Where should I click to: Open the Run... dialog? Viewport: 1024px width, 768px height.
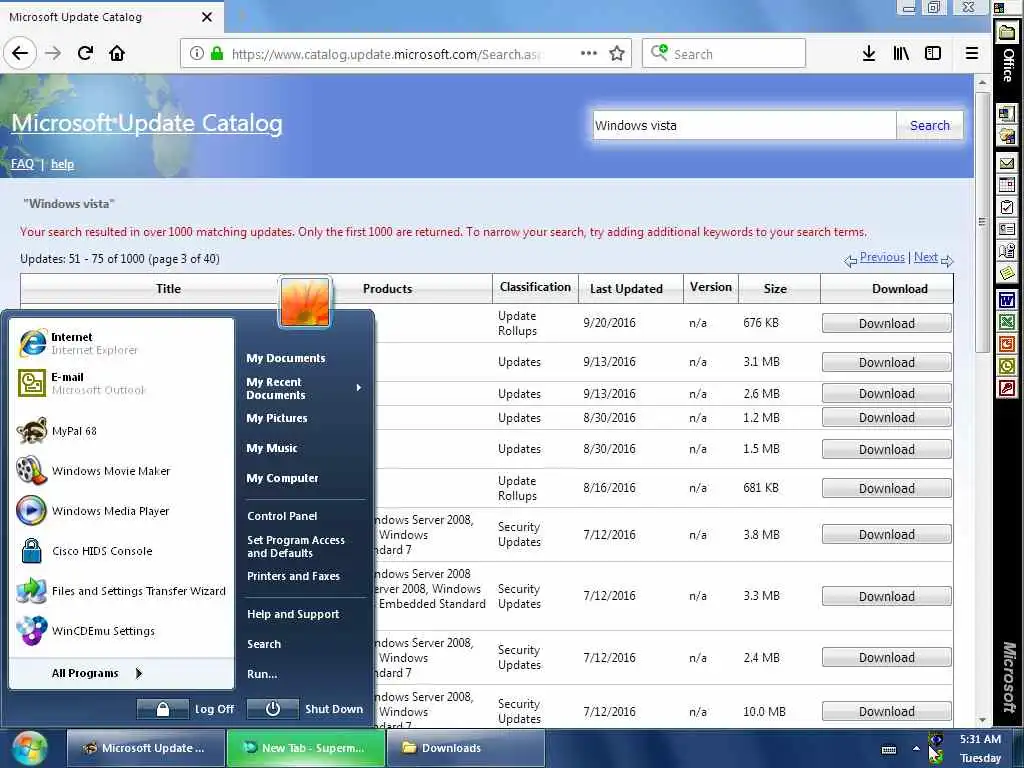coord(262,674)
